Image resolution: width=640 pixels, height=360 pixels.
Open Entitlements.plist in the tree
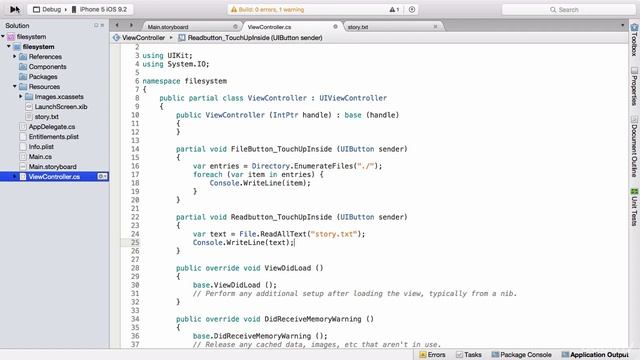(53, 137)
